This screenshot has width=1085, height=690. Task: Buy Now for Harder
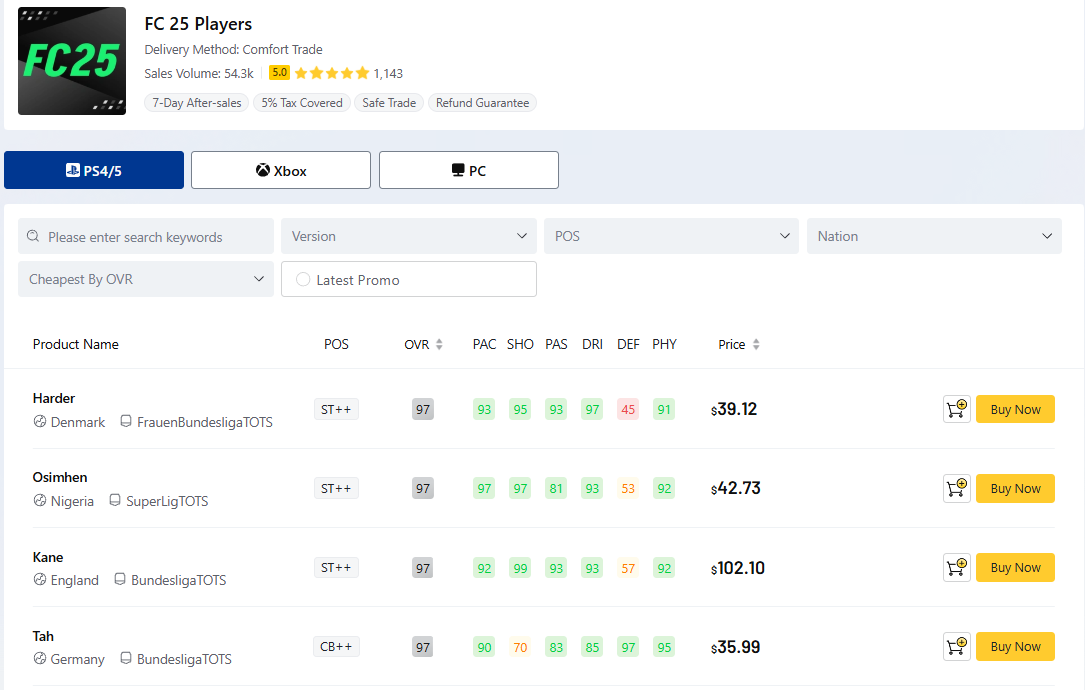1015,409
